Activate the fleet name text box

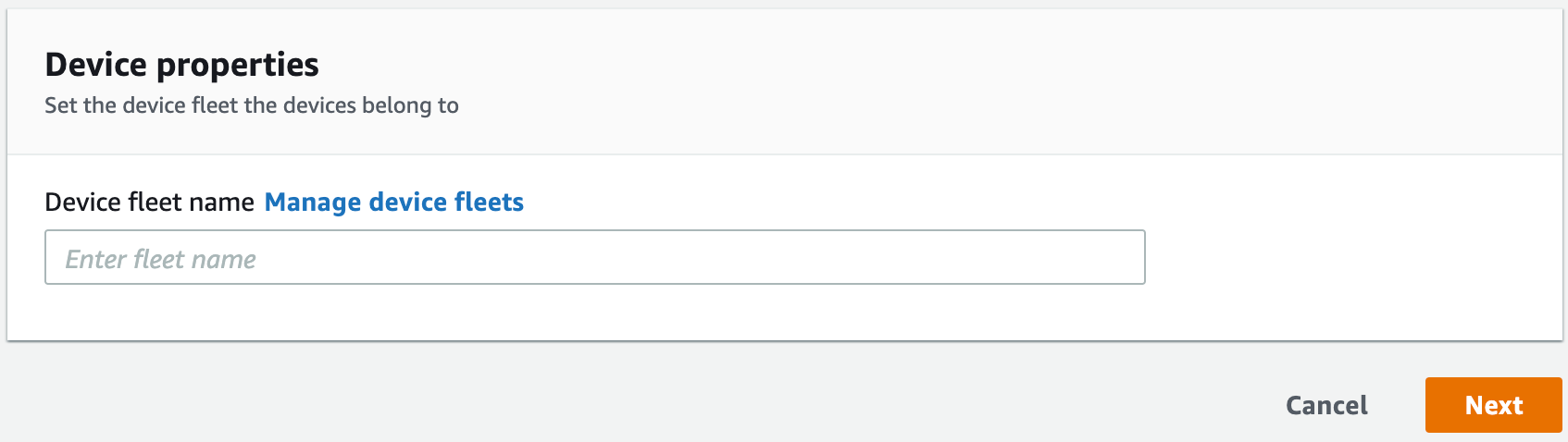pyautogui.click(x=594, y=258)
